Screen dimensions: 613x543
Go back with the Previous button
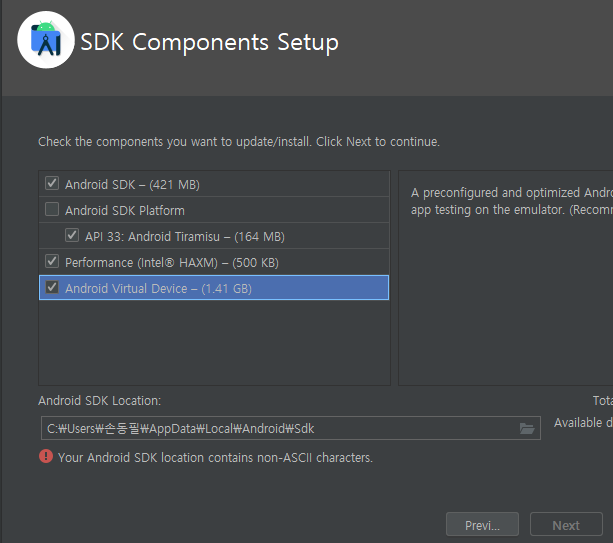[482, 525]
